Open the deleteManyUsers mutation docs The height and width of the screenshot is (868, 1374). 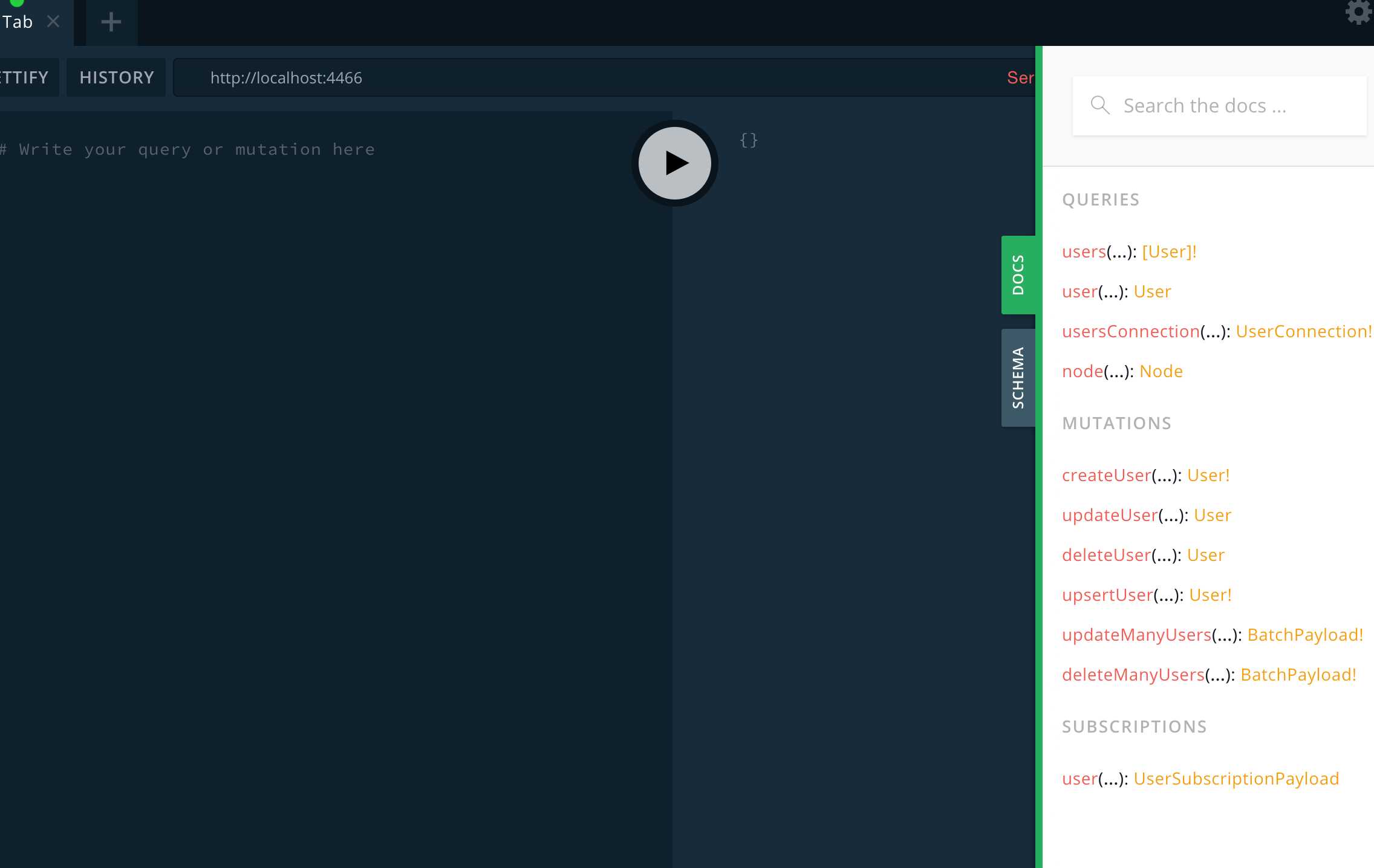1133,675
